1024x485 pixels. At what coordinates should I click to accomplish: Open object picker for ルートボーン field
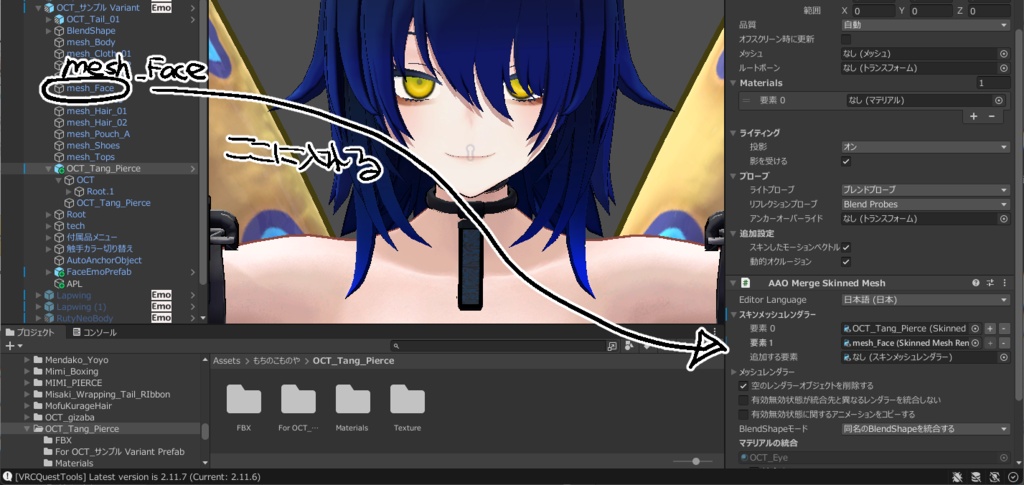pyautogui.click(x=1004, y=68)
